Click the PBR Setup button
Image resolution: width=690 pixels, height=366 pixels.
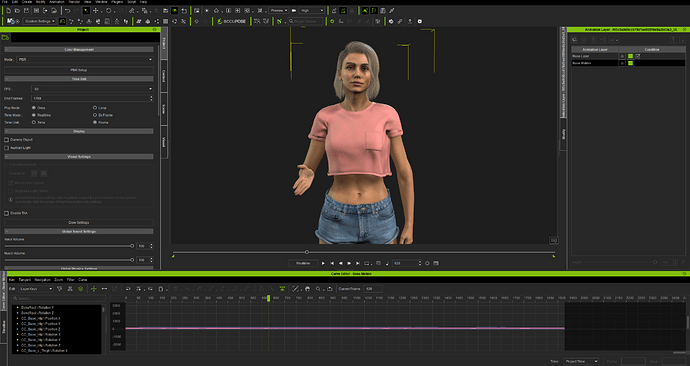point(79,70)
